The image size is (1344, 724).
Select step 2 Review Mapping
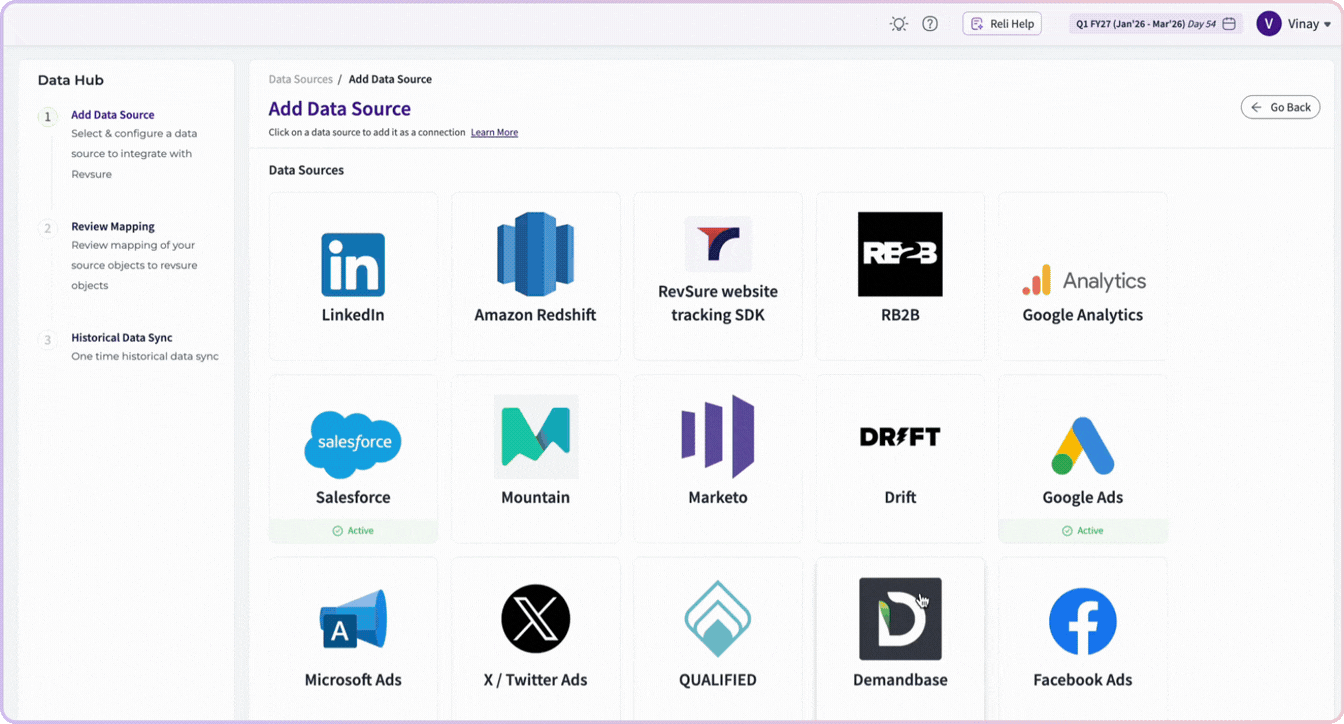click(x=113, y=227)
